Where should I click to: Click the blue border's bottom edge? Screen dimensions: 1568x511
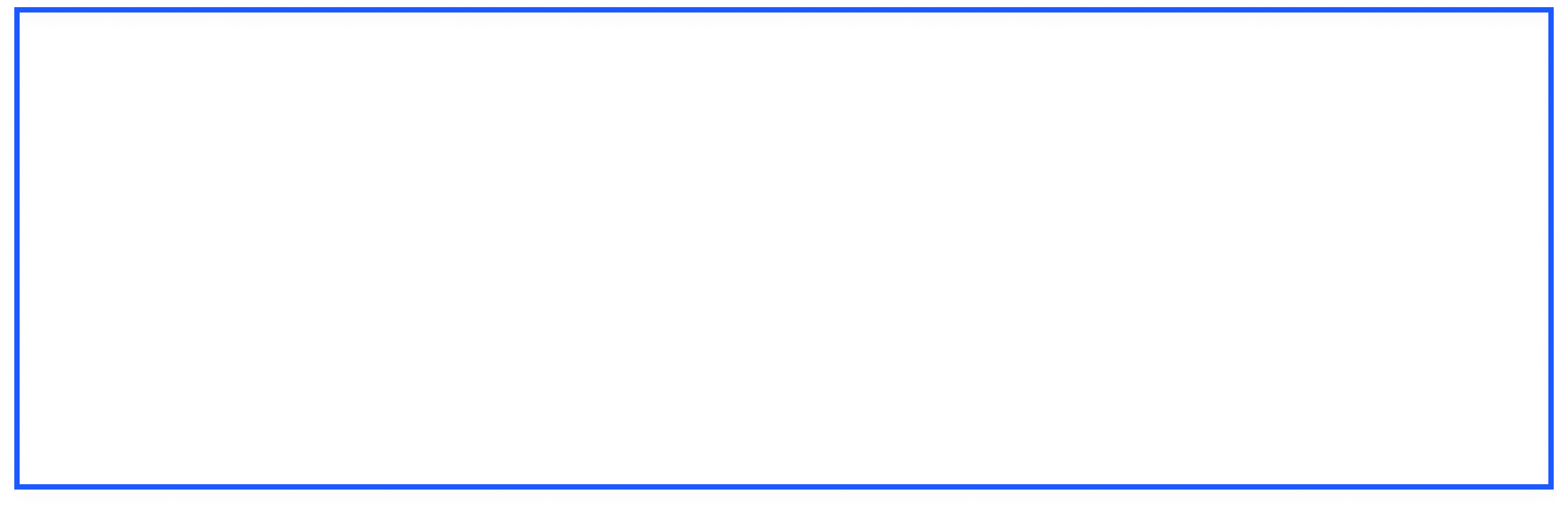coord(784,486)
